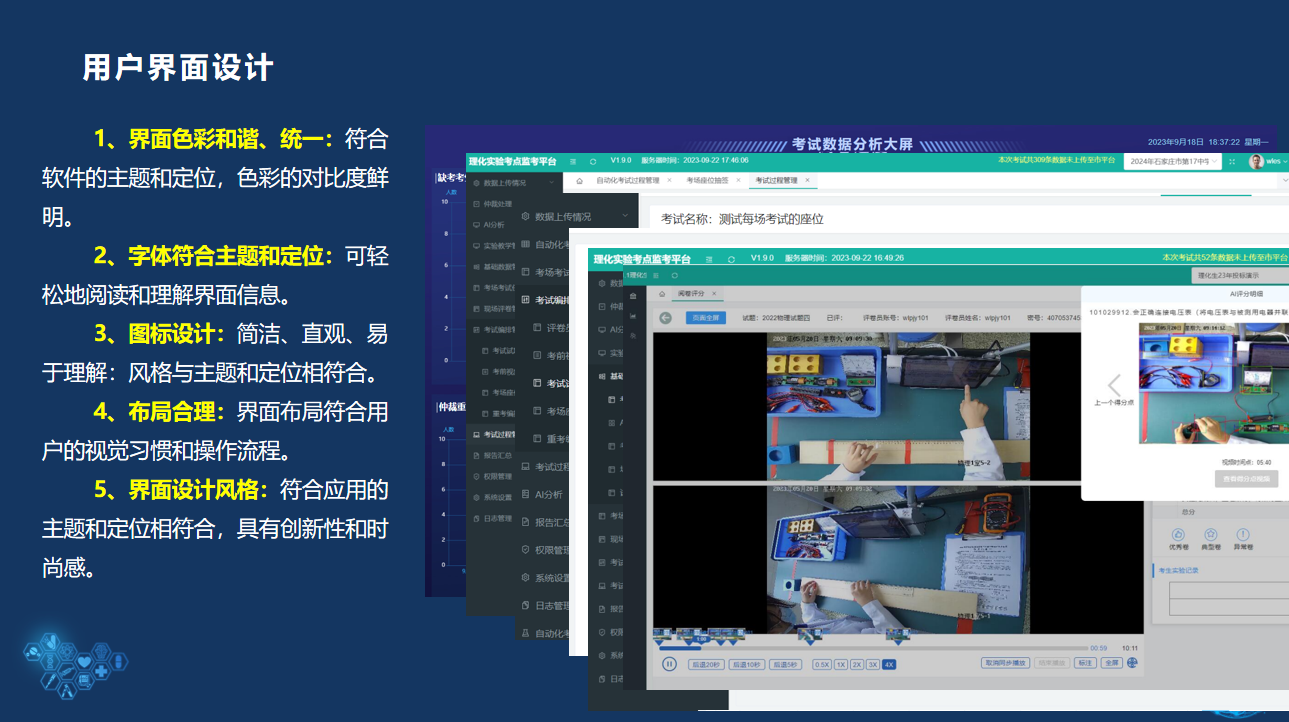Pause the exam video playback
Screen dimensions: 1289x722
tap(668, 664)
